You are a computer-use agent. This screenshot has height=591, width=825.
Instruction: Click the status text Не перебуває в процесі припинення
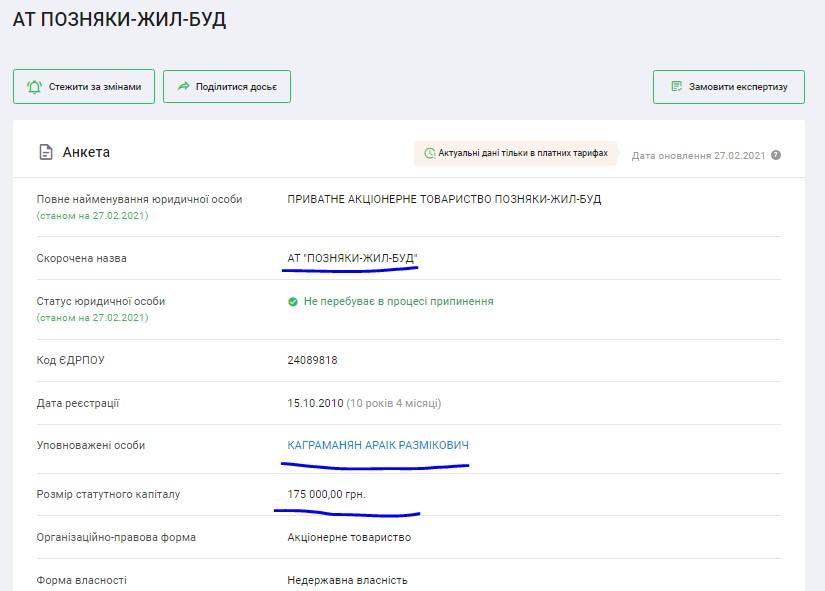pos(398,301)
